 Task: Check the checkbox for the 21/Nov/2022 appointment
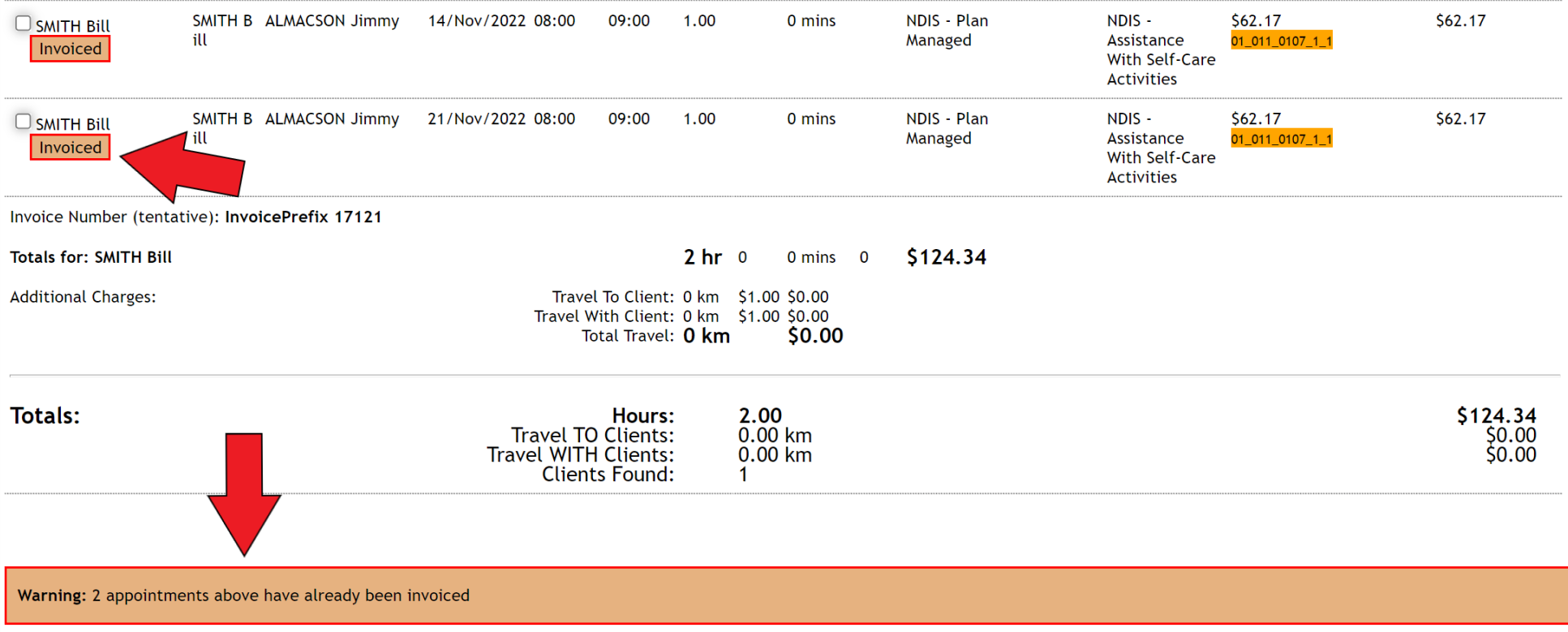[22, 121]
